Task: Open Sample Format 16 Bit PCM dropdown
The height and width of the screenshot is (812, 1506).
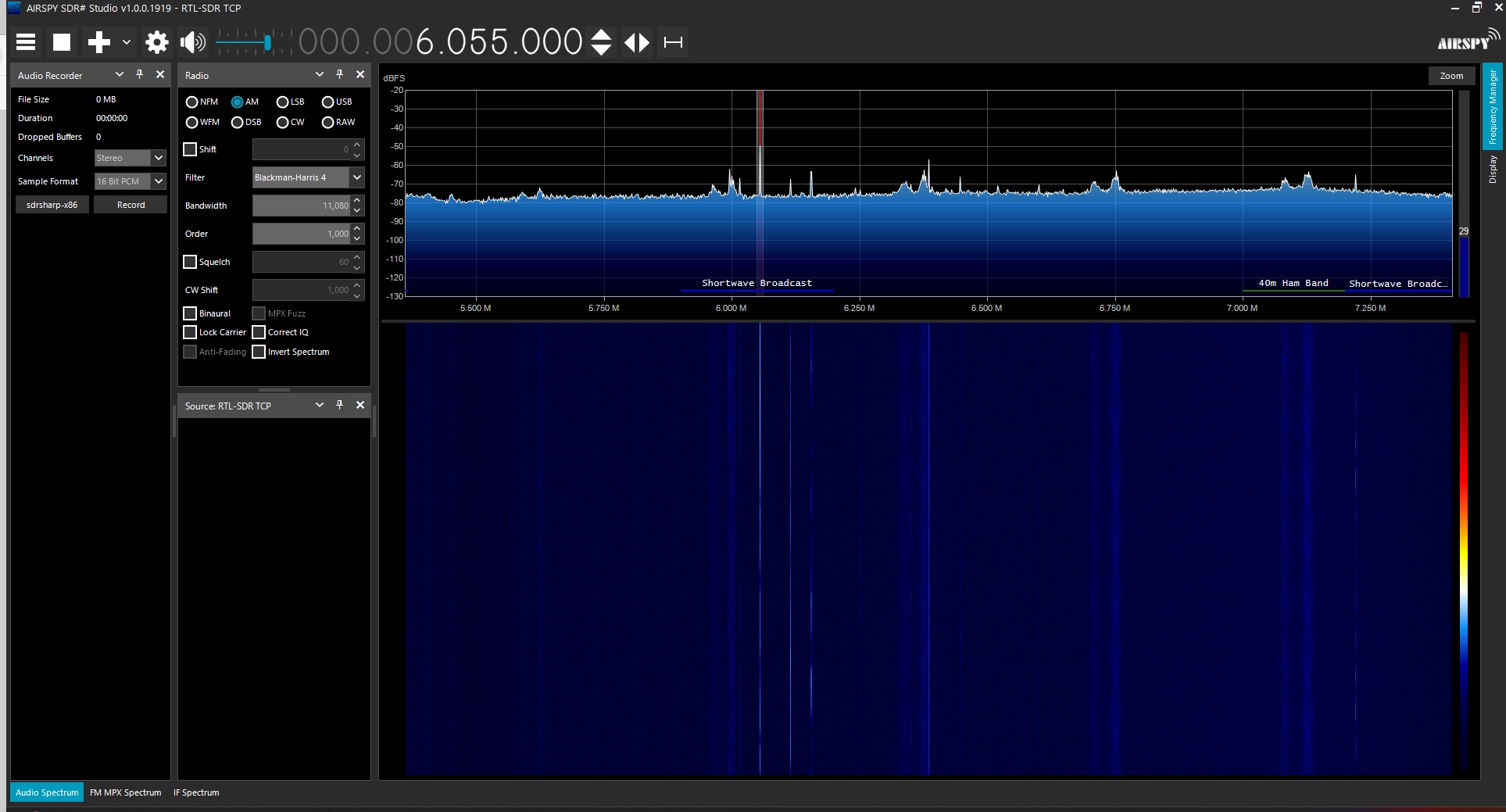Action: (130, 181)
